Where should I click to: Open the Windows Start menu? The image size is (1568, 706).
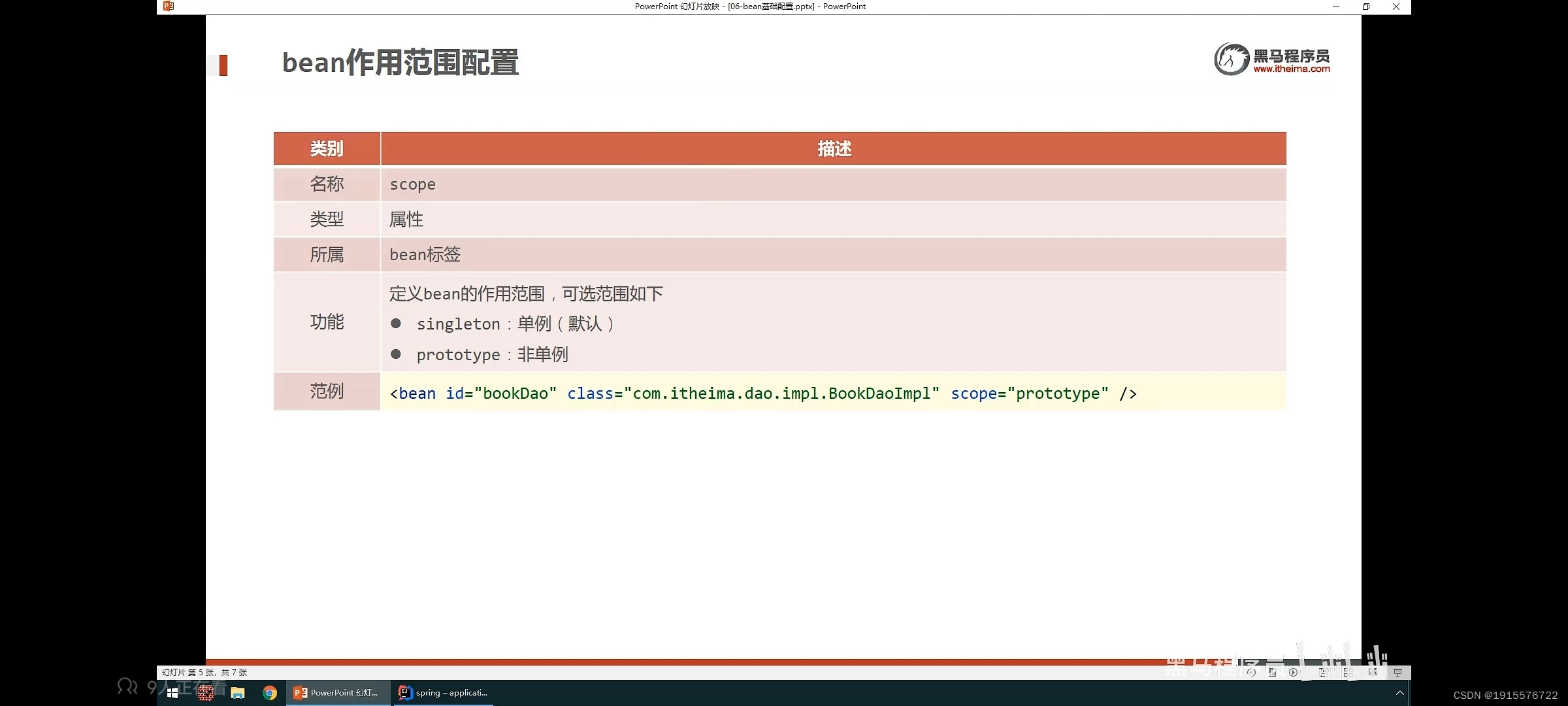[172, 693]
